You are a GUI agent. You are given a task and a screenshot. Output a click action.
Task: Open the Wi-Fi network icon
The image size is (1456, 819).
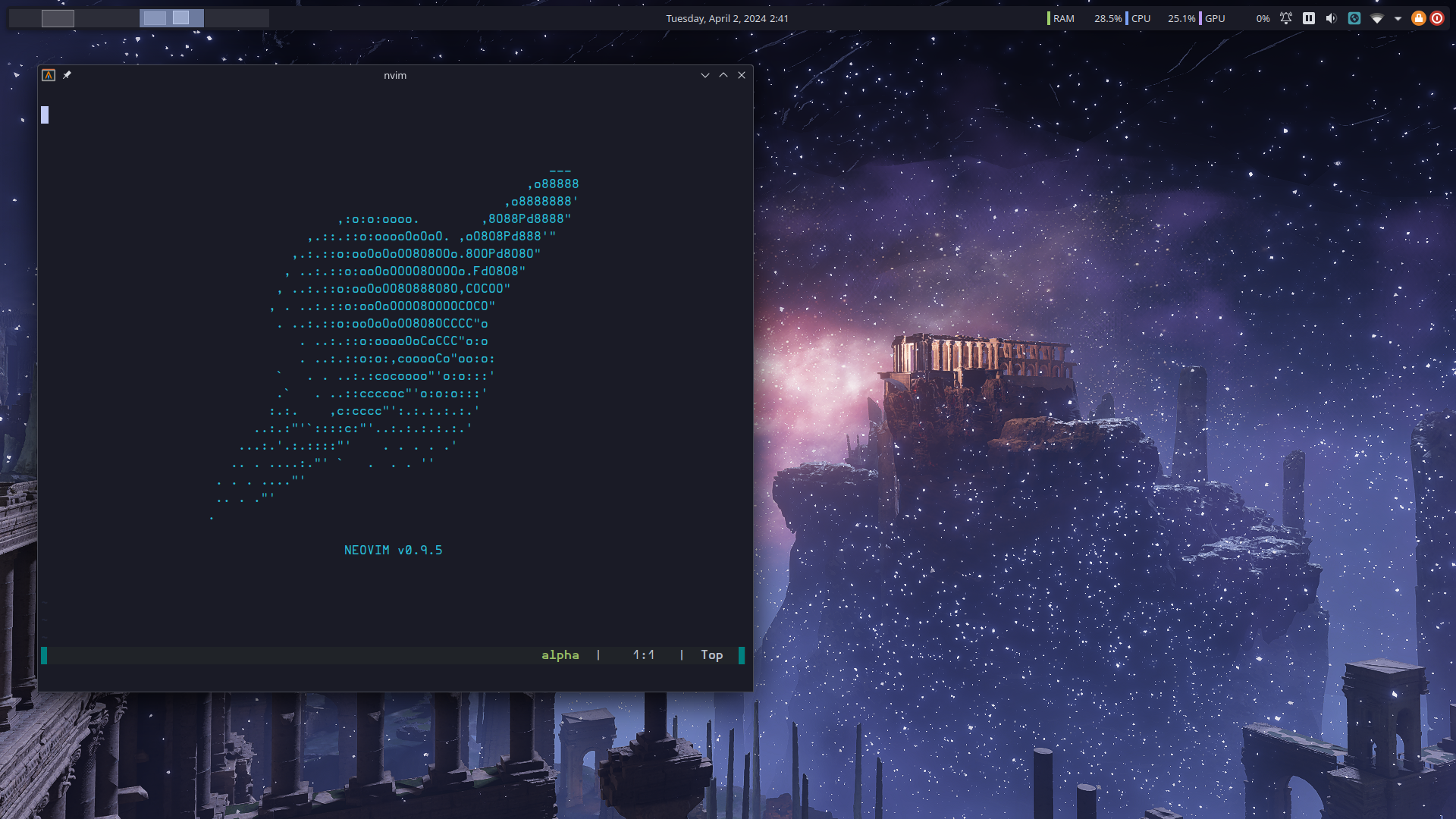pos(1377,18)
